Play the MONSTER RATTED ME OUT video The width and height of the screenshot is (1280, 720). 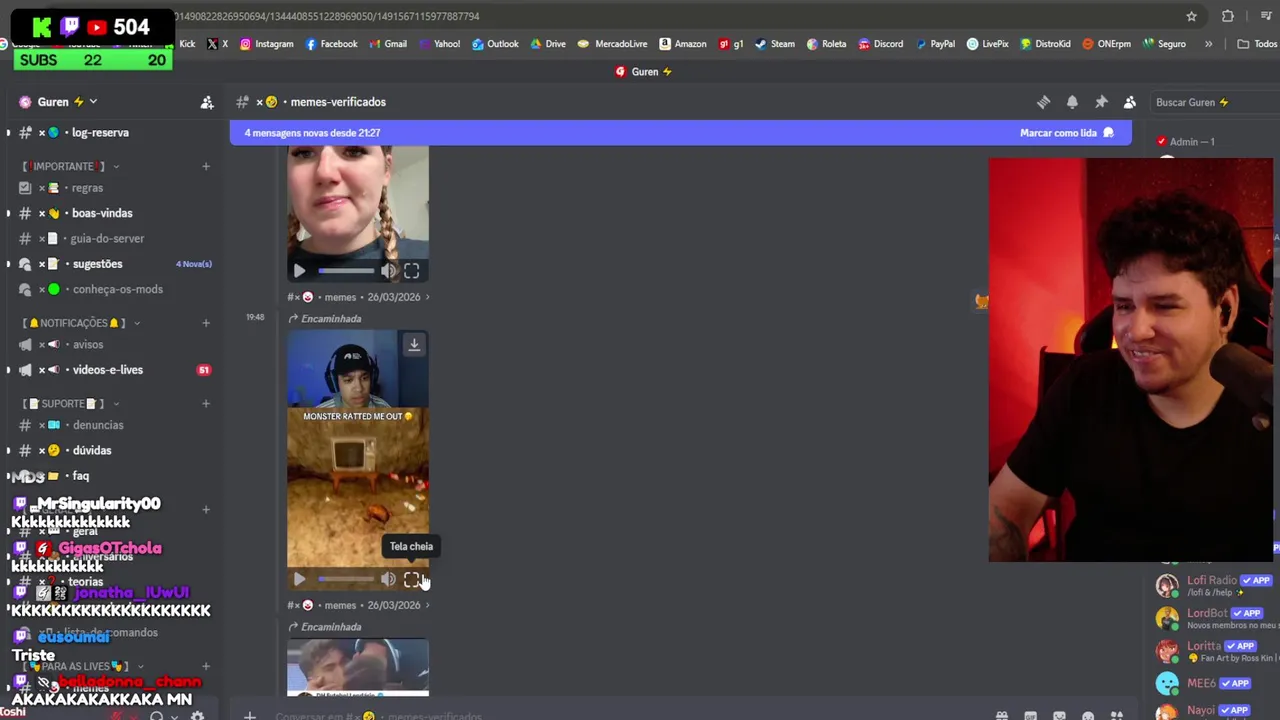pyautogui.click(x=299, y=579)
